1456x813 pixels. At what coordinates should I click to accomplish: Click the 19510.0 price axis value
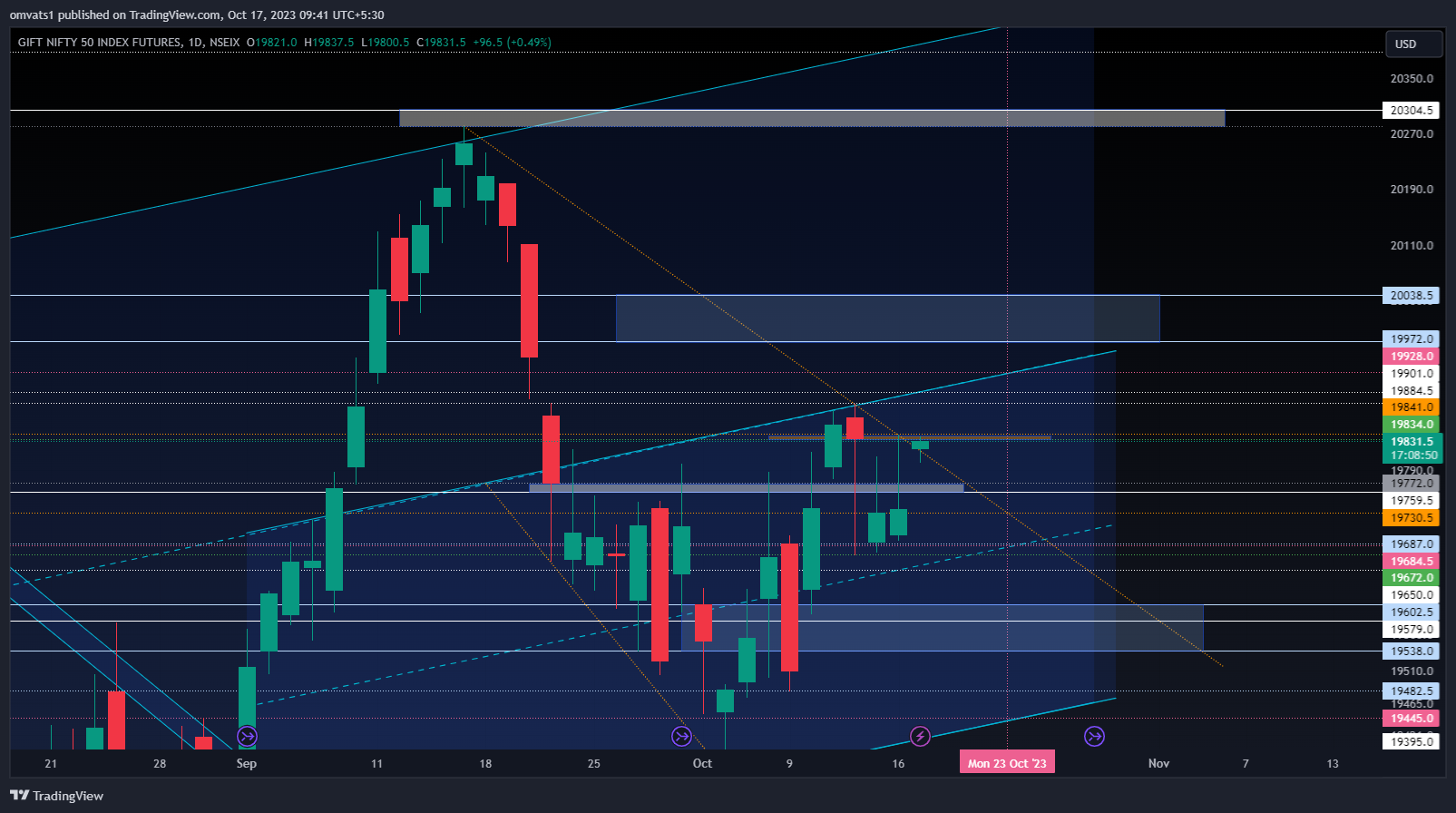[1412, 671]
